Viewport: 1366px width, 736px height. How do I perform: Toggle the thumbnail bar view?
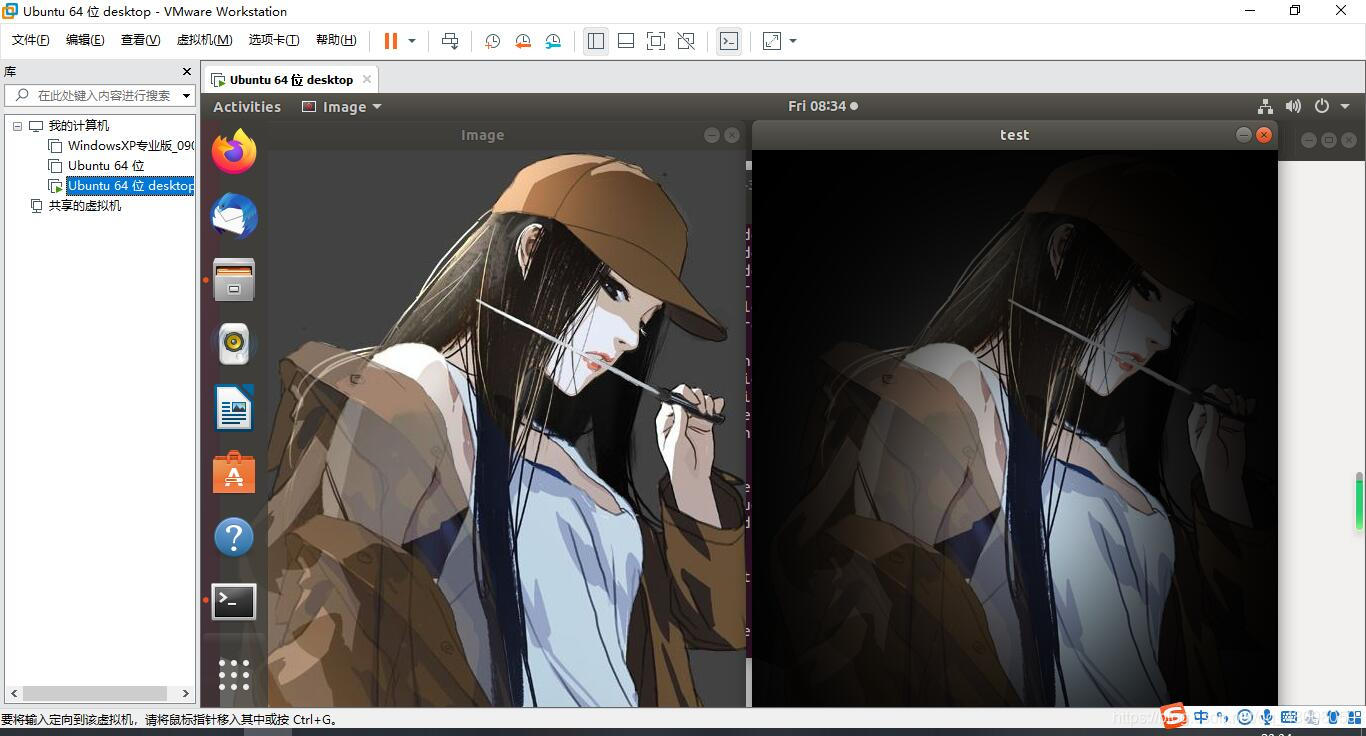click(x=626, y=41)
